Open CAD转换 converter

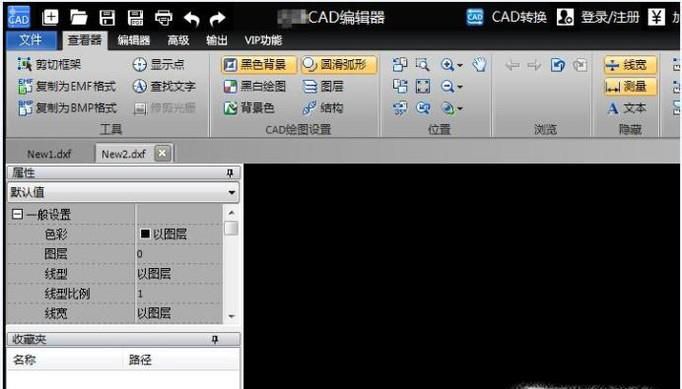[507, 17]
